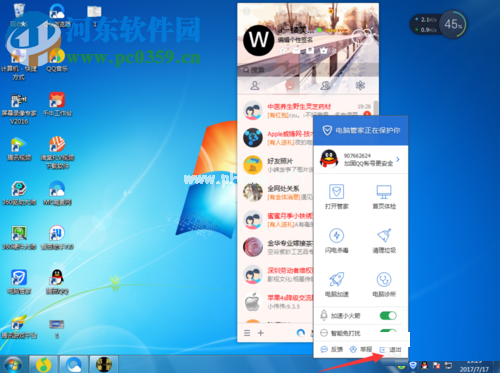Open 金华专业嫁接茶 conversation row
This screenshot has width=500, height=373.
point(276,247)
